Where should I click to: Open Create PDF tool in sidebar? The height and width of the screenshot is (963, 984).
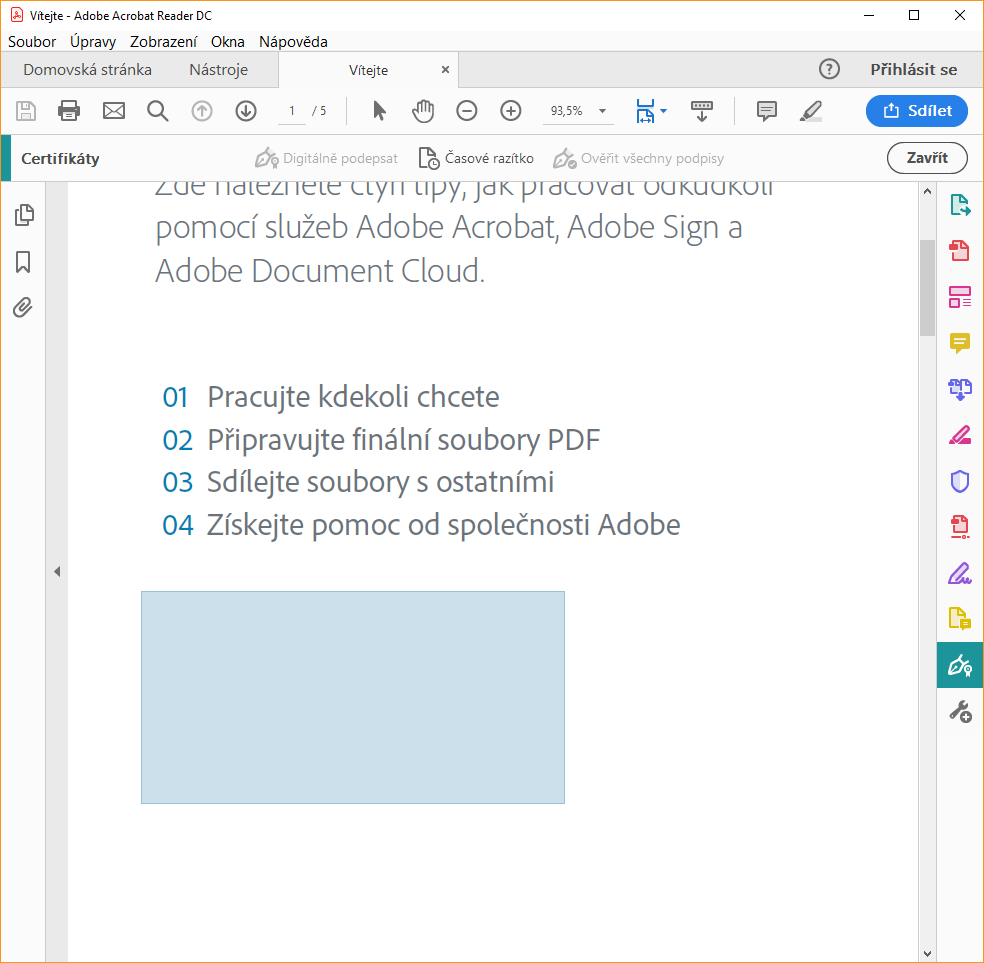click(960, 251)
